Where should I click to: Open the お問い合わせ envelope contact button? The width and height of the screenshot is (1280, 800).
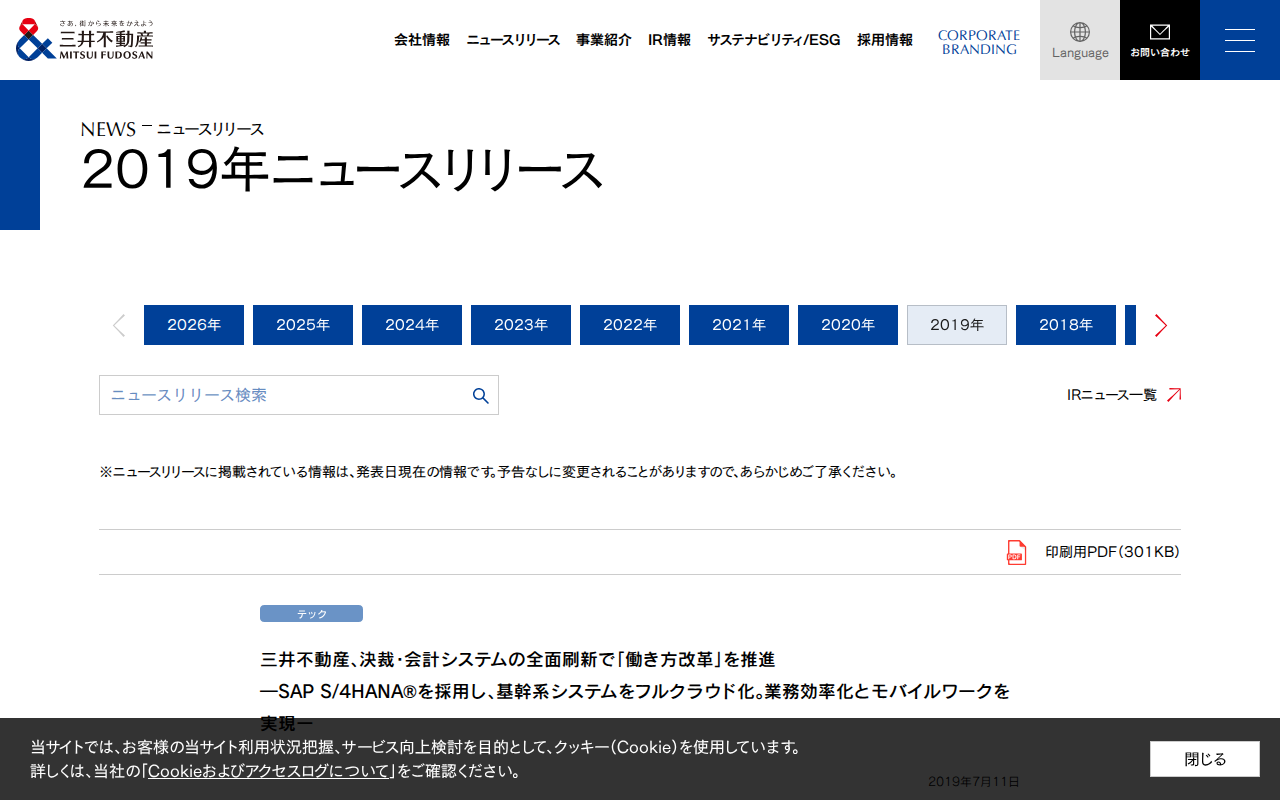(1160, 40)
